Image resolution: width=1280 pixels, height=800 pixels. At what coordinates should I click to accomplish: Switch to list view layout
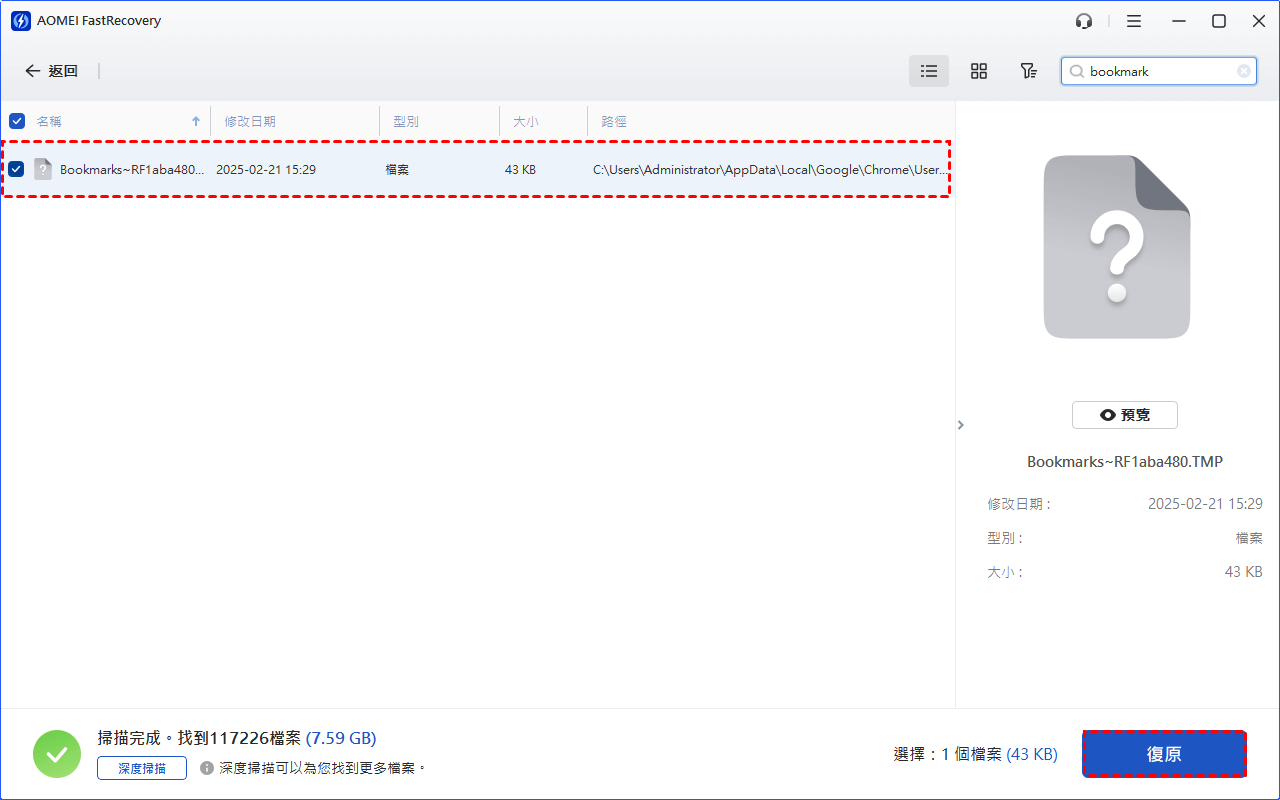pos(929,71)
